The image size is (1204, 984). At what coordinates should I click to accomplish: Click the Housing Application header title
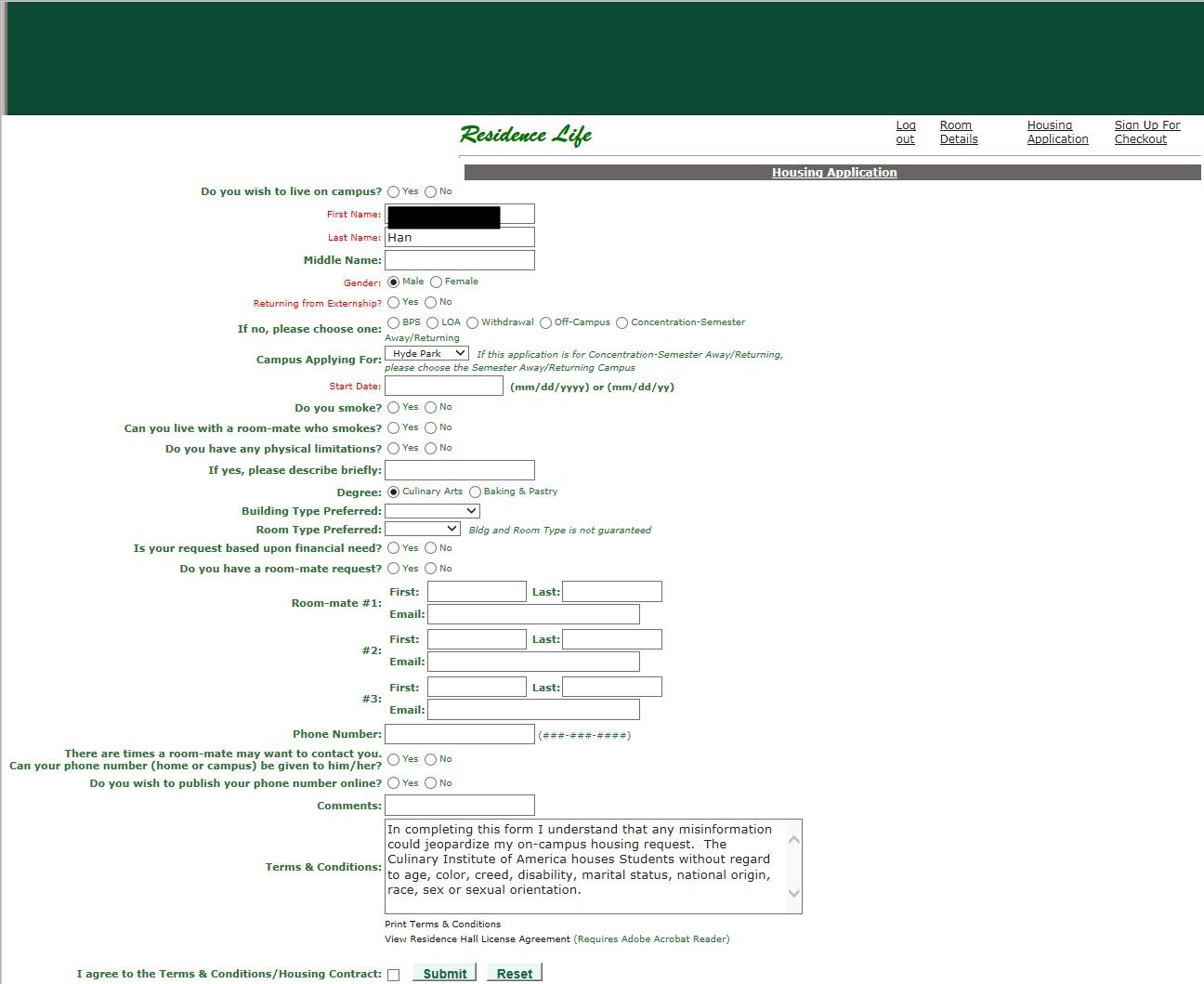pyautogui.click(x=834, y=172)
